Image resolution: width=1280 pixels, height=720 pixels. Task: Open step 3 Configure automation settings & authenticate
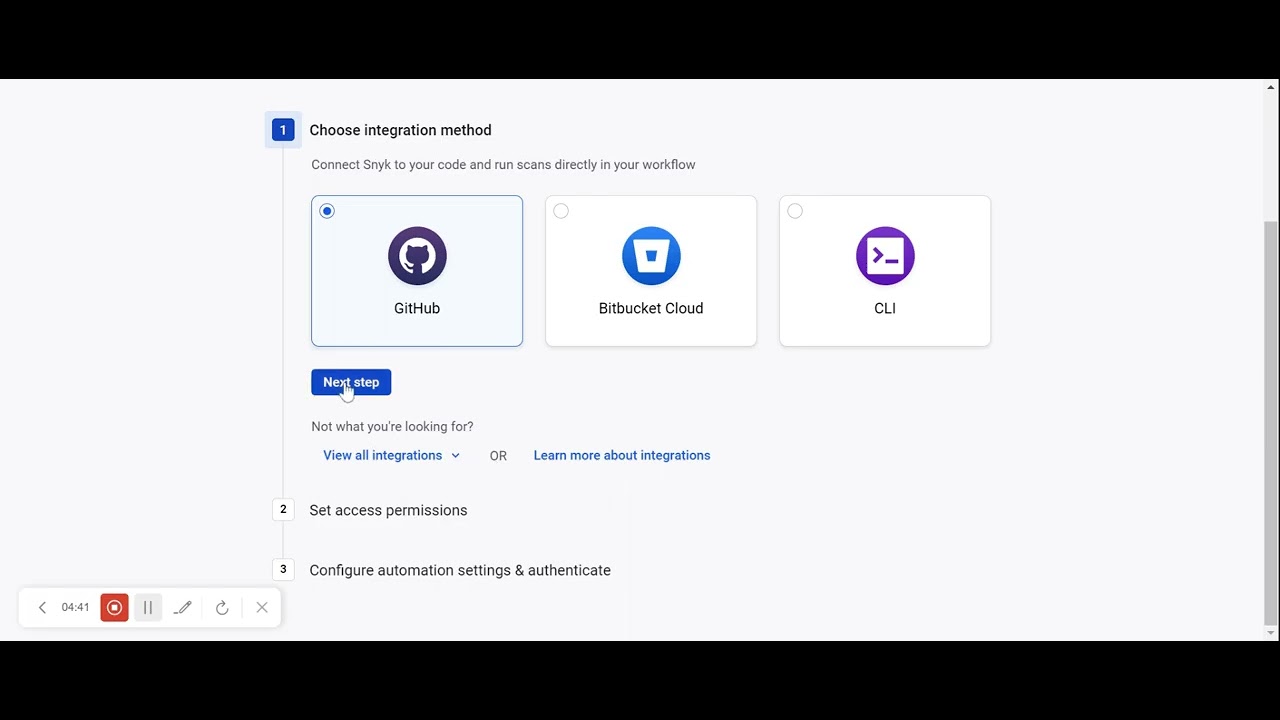coord(460,570)
